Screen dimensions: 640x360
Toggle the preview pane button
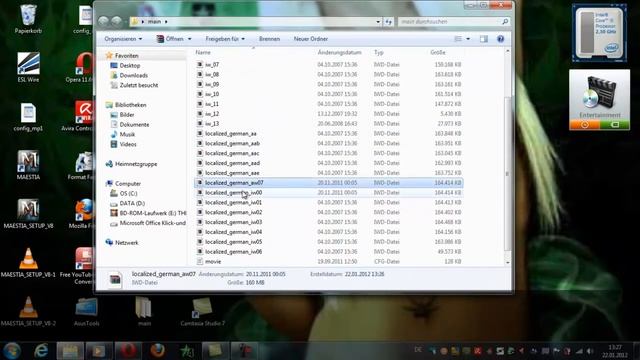(x=484, y=39)
